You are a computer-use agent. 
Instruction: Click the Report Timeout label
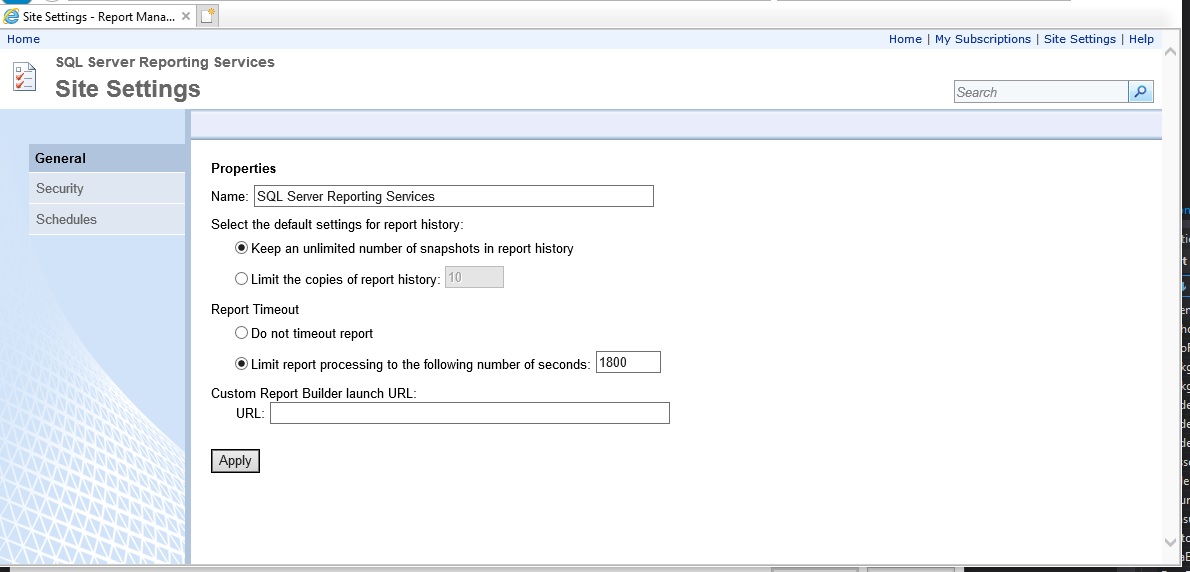pyautogui.click(x=255, y=310)
